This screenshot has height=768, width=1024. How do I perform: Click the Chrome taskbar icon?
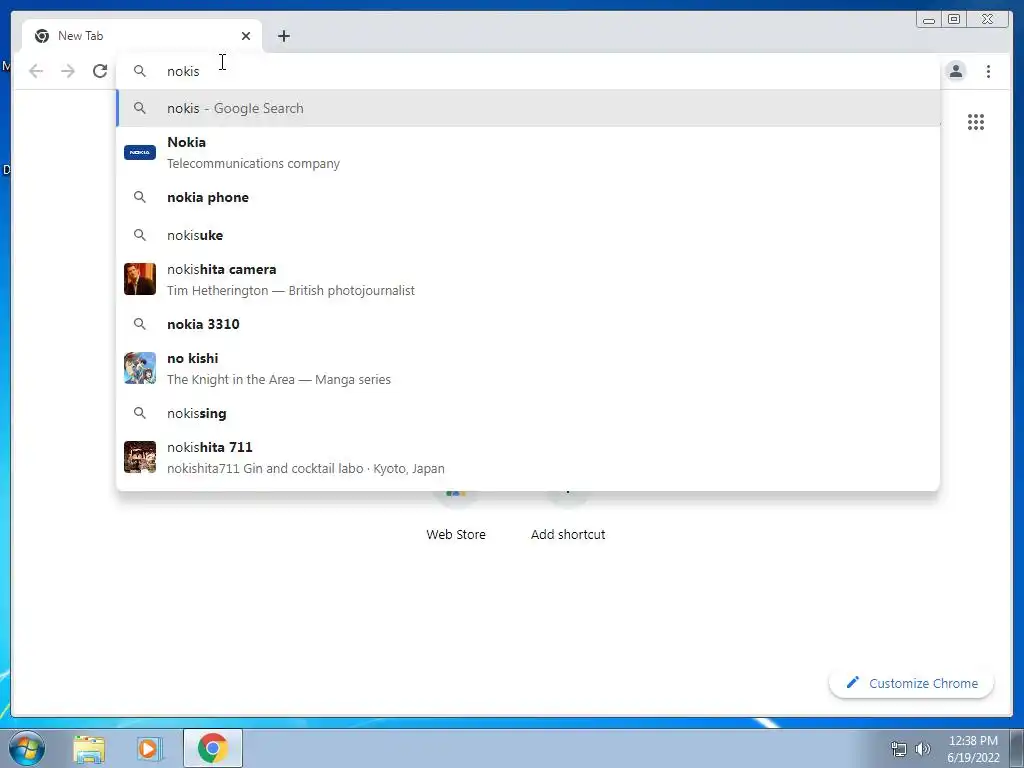(x=212, y=748)
